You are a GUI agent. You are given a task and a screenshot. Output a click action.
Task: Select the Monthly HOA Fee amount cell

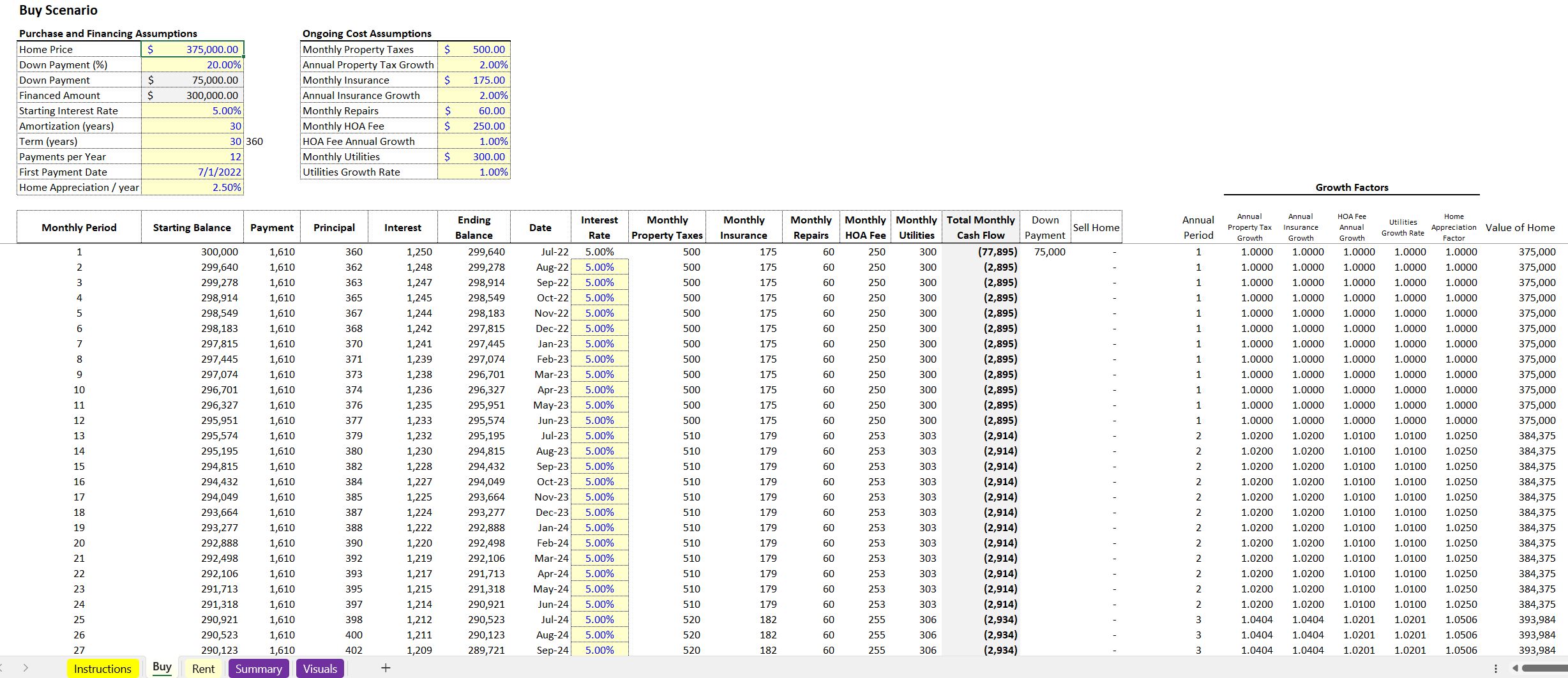474,126
